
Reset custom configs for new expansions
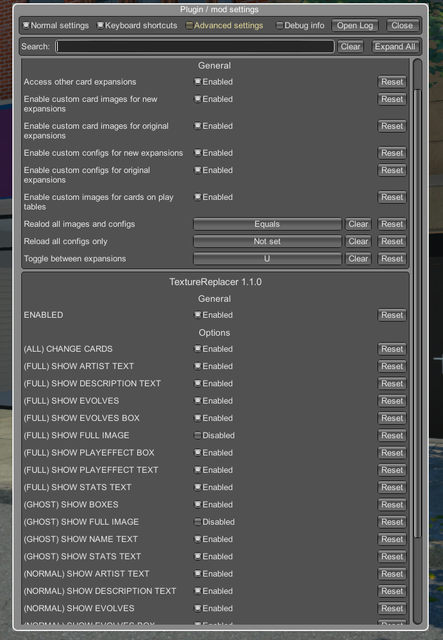pos(392,153)
